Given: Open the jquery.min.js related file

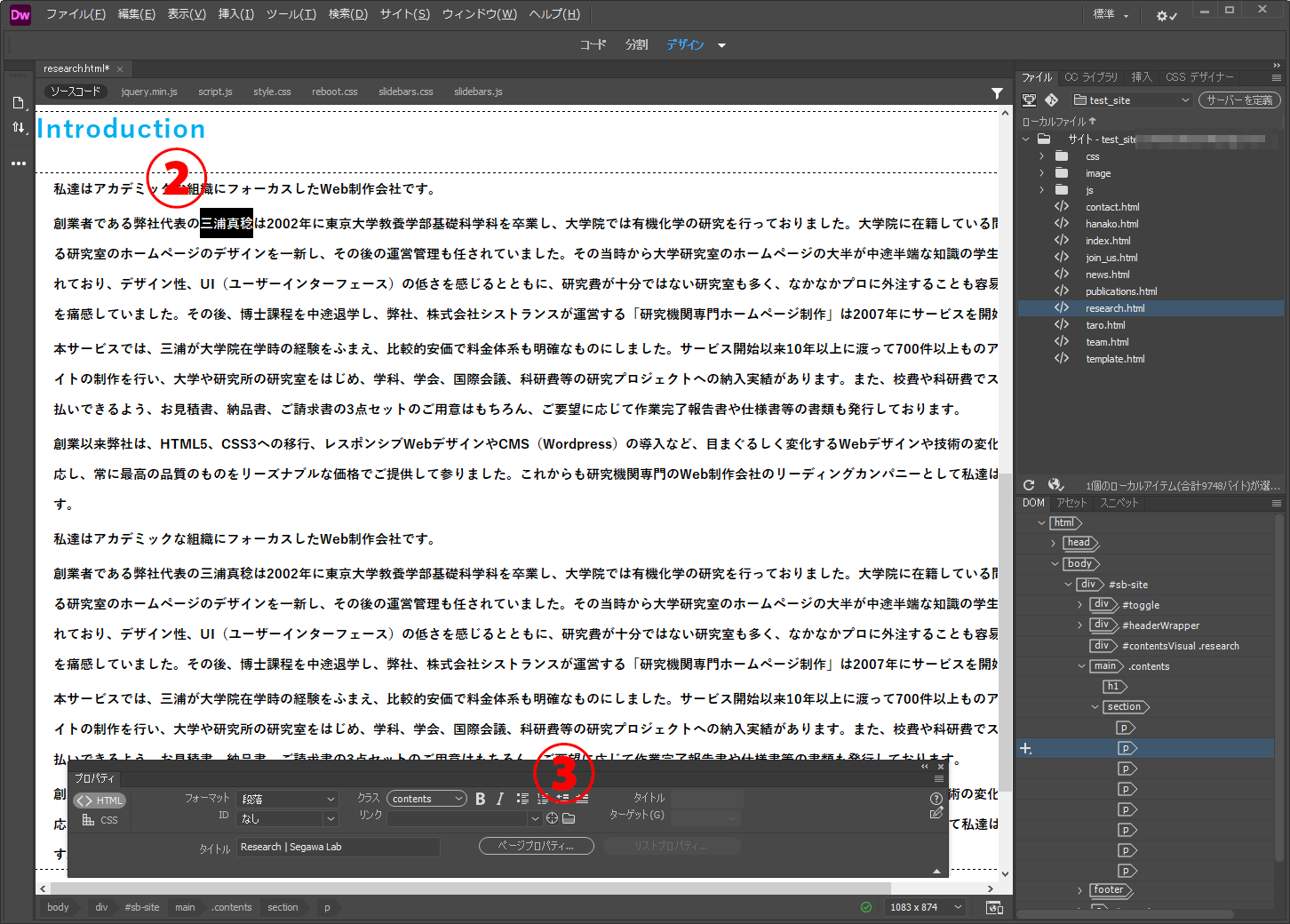Looking at the screenshot, I should click(x=149, y=92).
